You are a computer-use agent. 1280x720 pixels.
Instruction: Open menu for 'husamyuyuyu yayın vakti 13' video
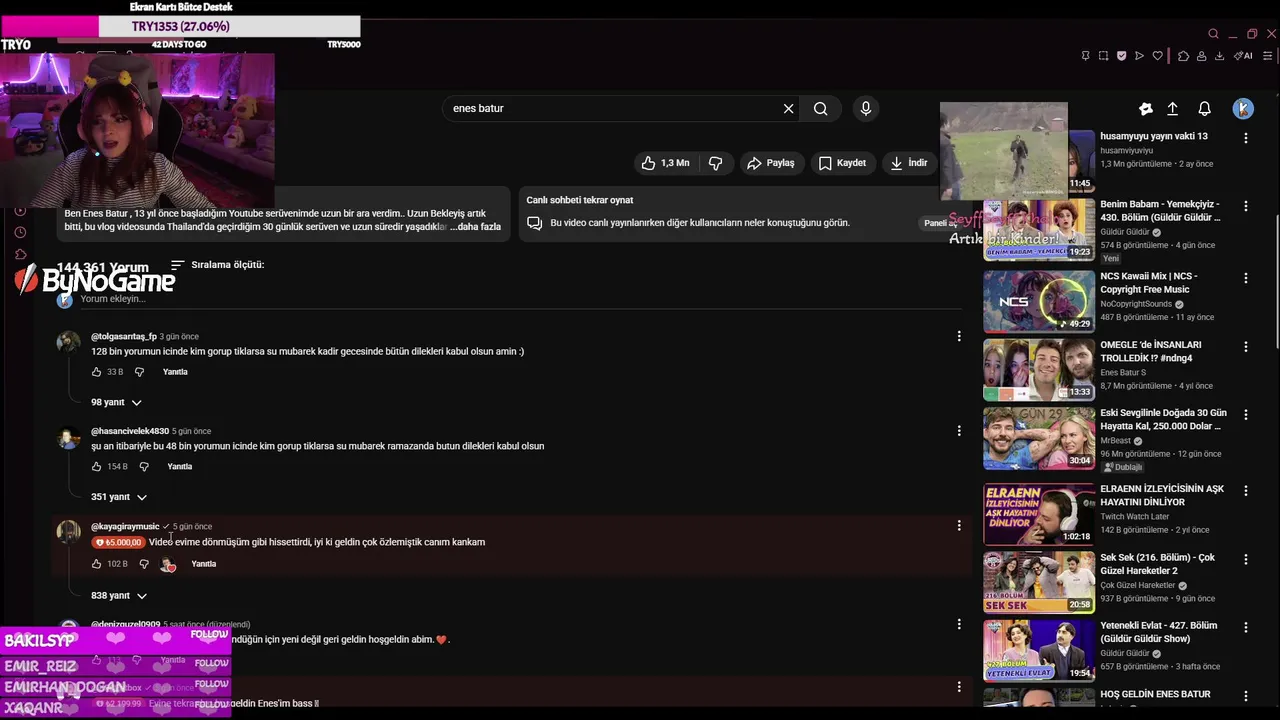(x=1246, y=138)
